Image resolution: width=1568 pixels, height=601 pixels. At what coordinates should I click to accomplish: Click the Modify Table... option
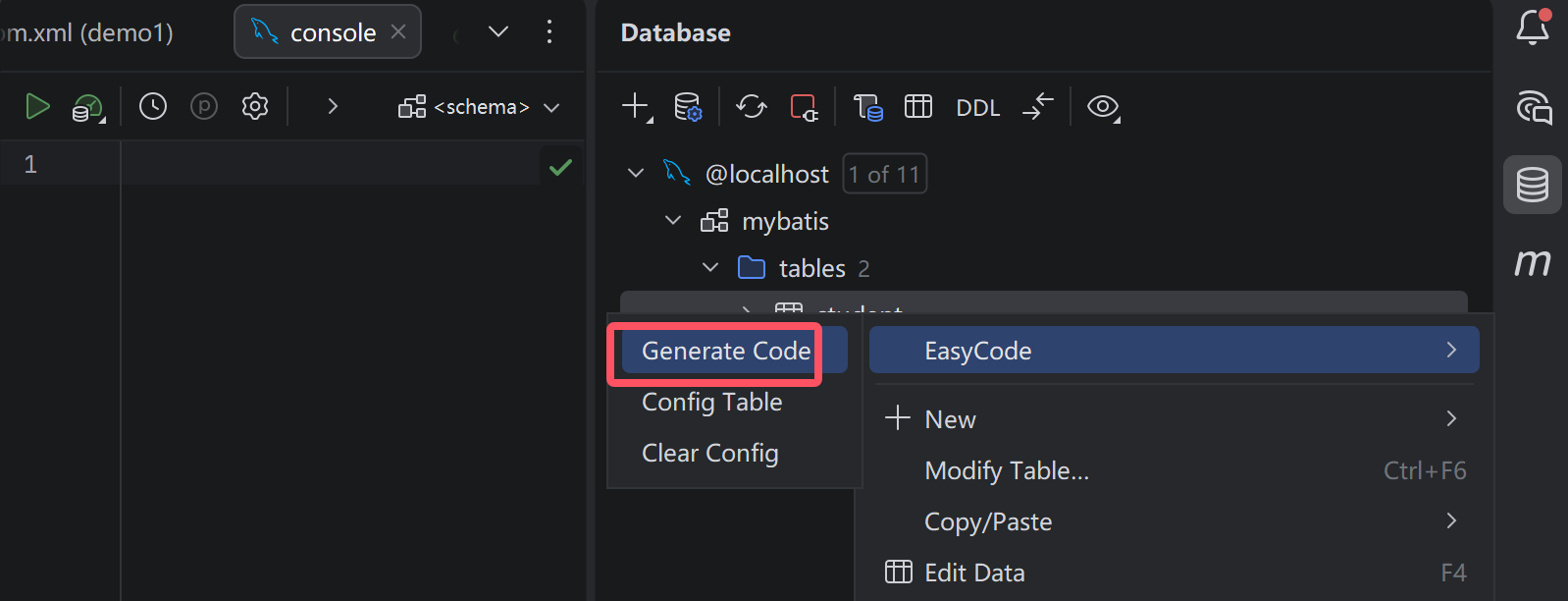1006,470
